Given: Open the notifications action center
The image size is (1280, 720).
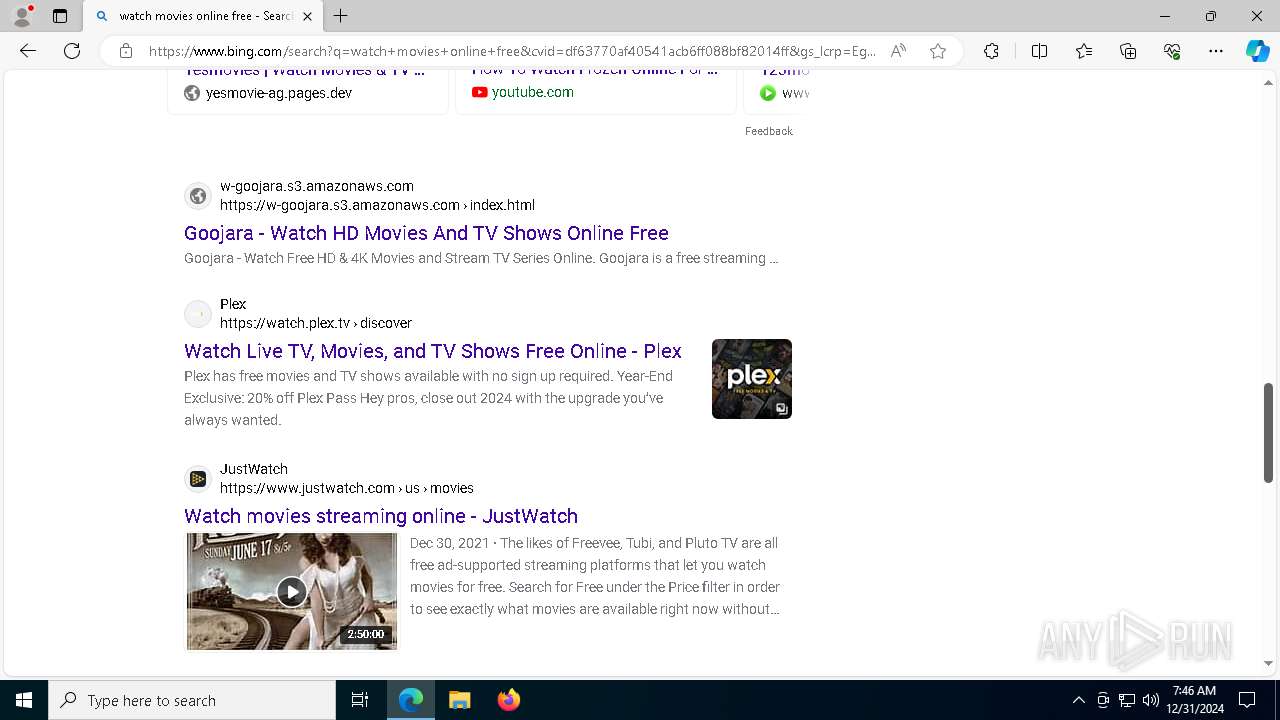Looking at the screenshot, I should pos(1247,700).
